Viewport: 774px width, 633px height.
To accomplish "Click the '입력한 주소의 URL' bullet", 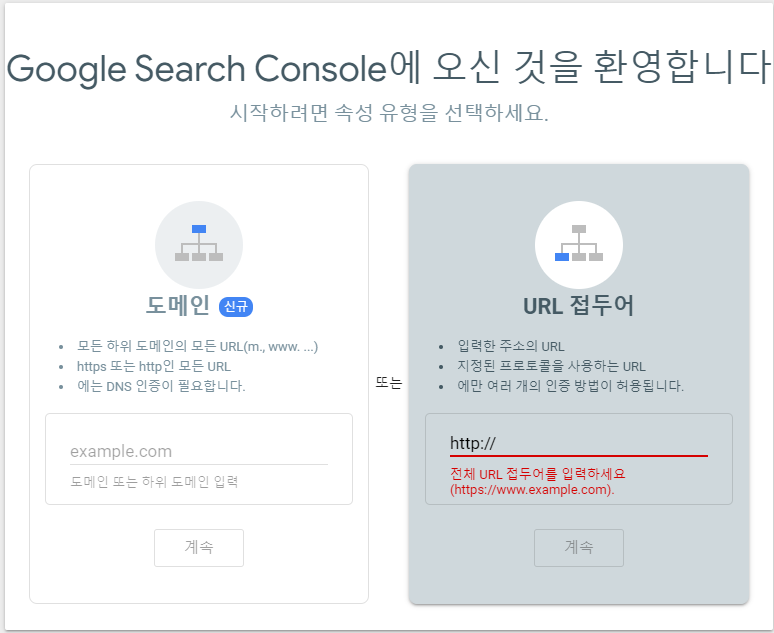I will coord(511,346).
